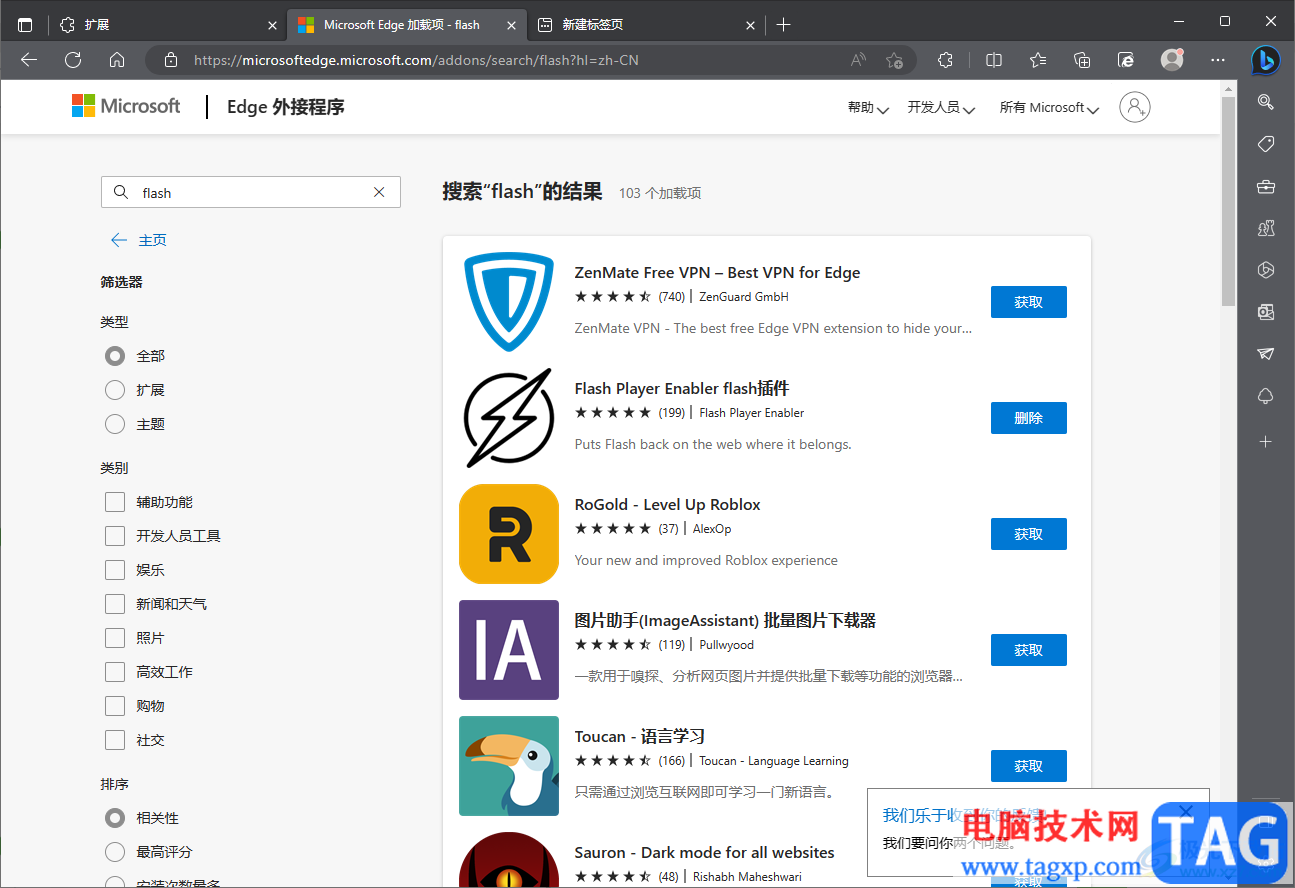Screen dimensions: 1295x888
Task: Open Settings and more ellipsis menu
Action: click(x=1217, y=60)
